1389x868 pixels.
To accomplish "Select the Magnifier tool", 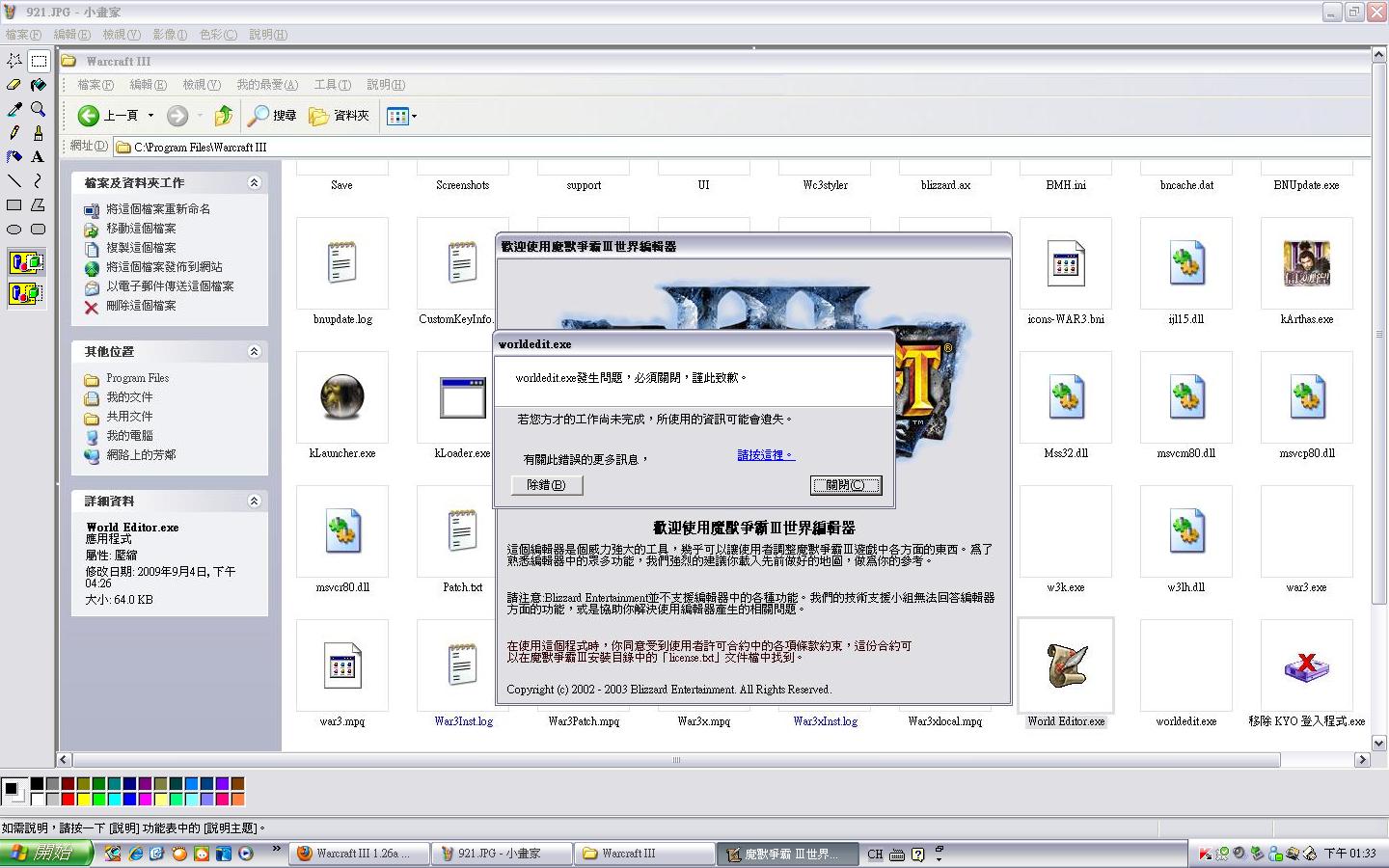I will [x=38, y=109].
